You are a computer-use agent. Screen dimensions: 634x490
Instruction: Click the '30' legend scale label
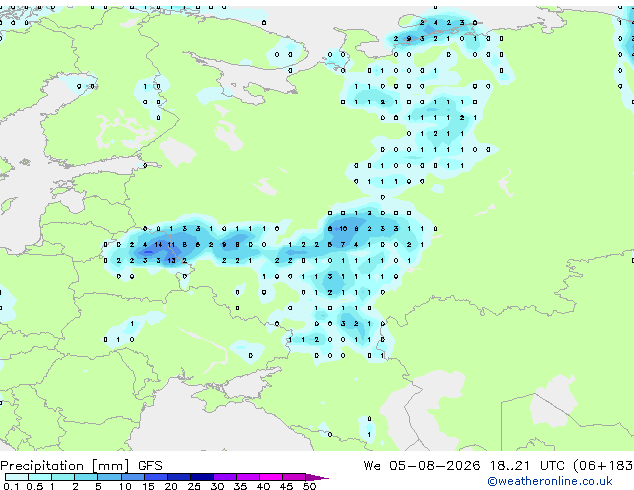[217, 486]
